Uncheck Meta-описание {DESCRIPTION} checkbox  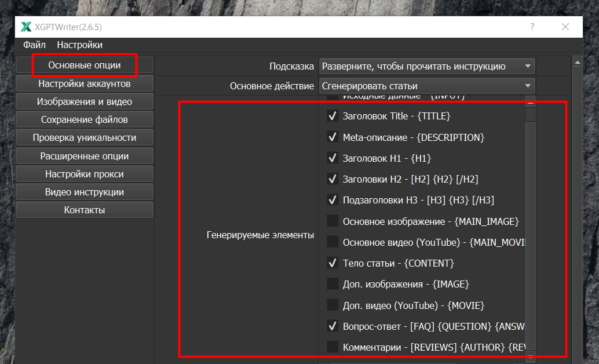point(332,137)
